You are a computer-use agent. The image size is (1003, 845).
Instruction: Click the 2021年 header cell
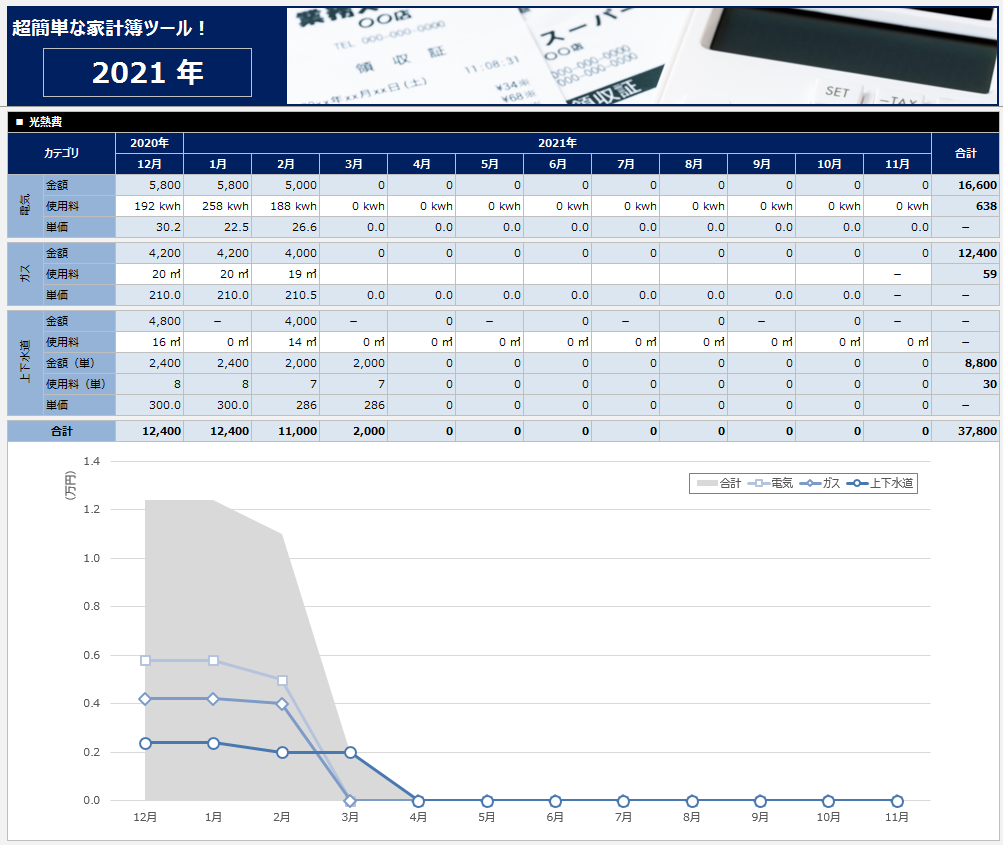[557, 143]
